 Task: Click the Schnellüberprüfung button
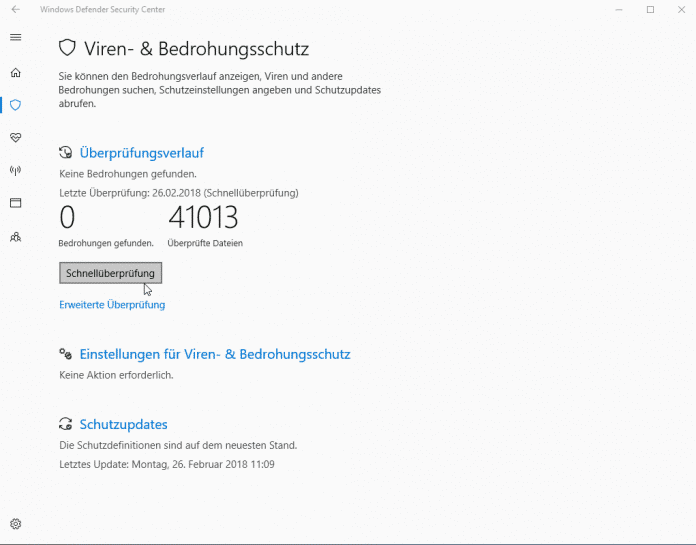click(x=110, y=272)
